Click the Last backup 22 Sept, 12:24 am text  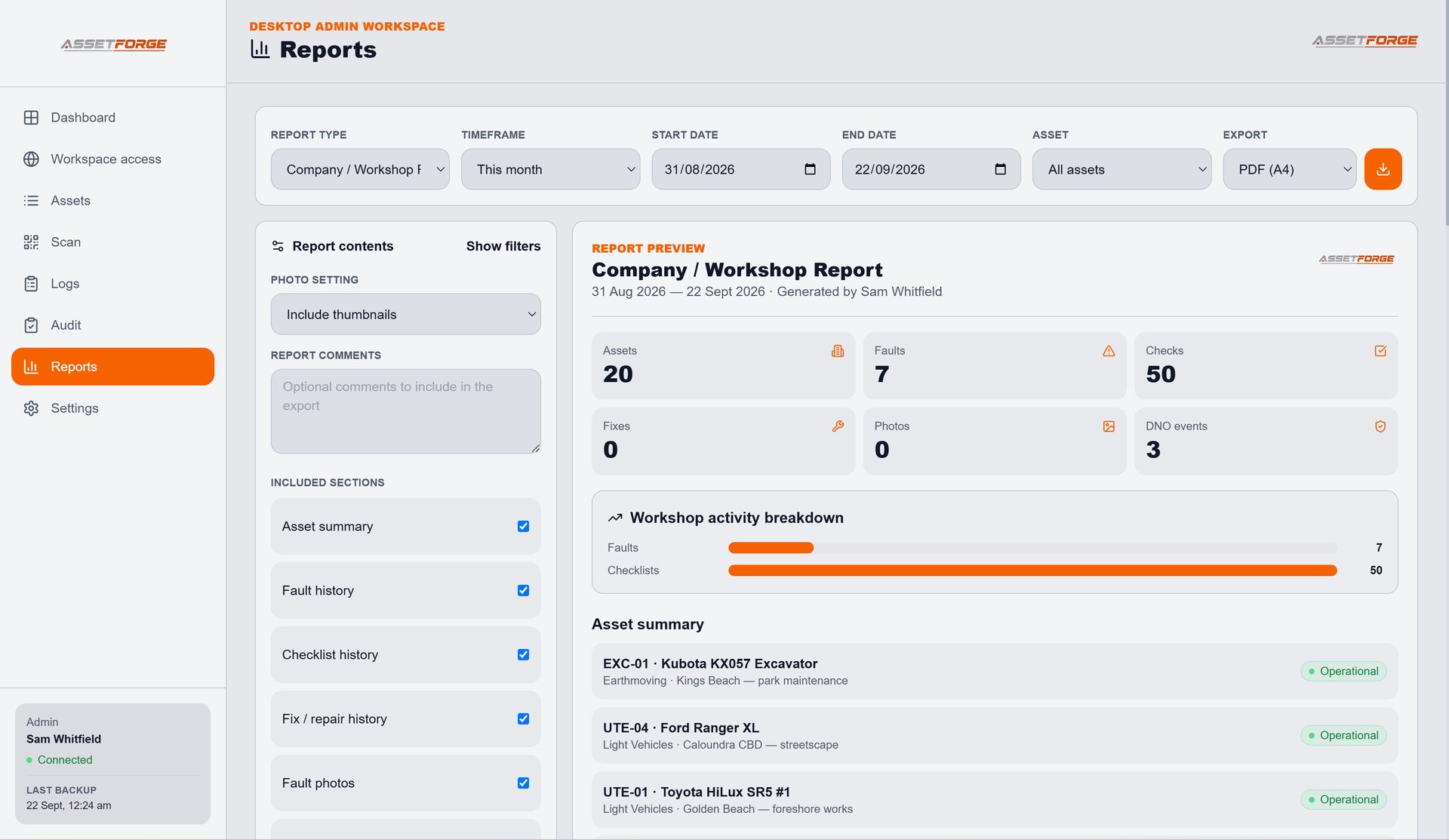69,805
